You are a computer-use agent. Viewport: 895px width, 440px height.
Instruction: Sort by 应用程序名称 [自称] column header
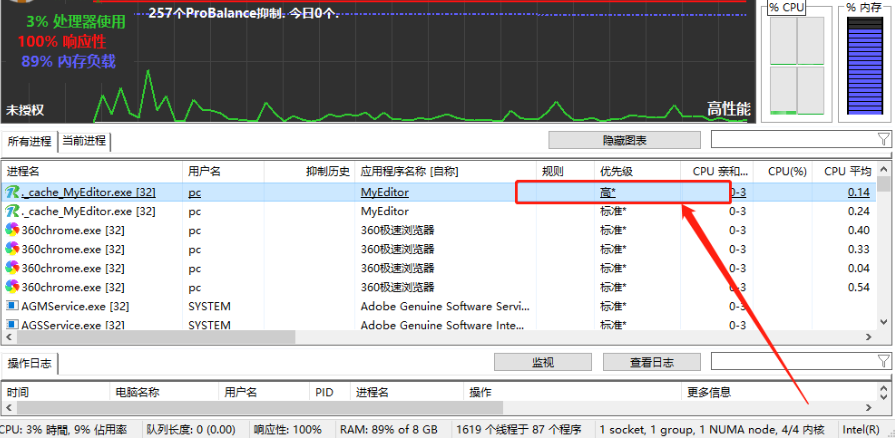point(446,171)
